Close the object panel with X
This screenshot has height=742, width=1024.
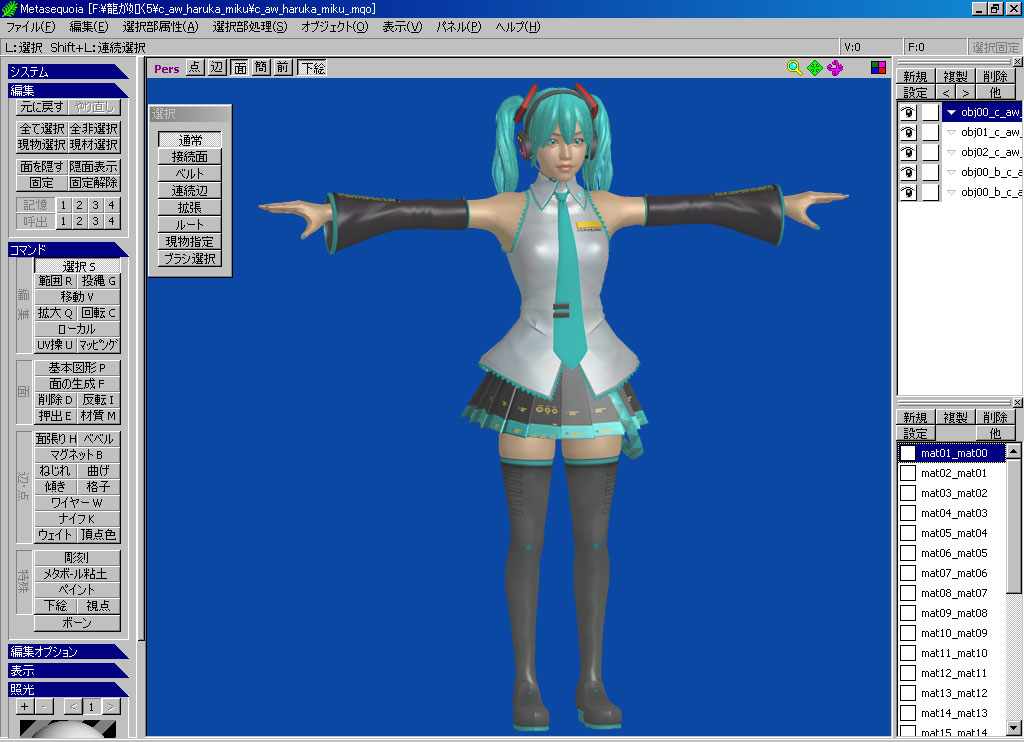click(1017, 61)
